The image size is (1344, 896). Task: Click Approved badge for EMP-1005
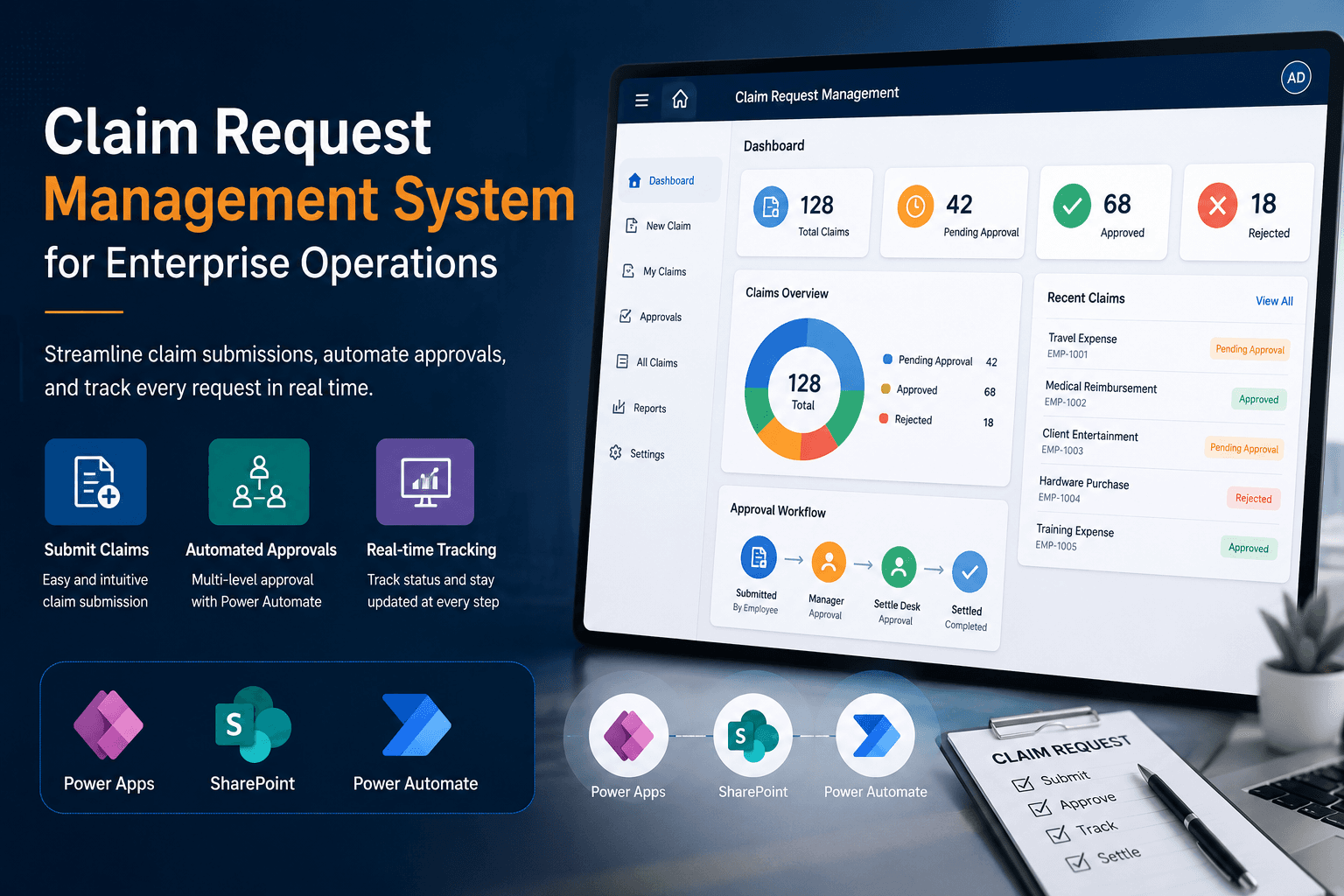pyautogui.click(x=1248, y=548)
